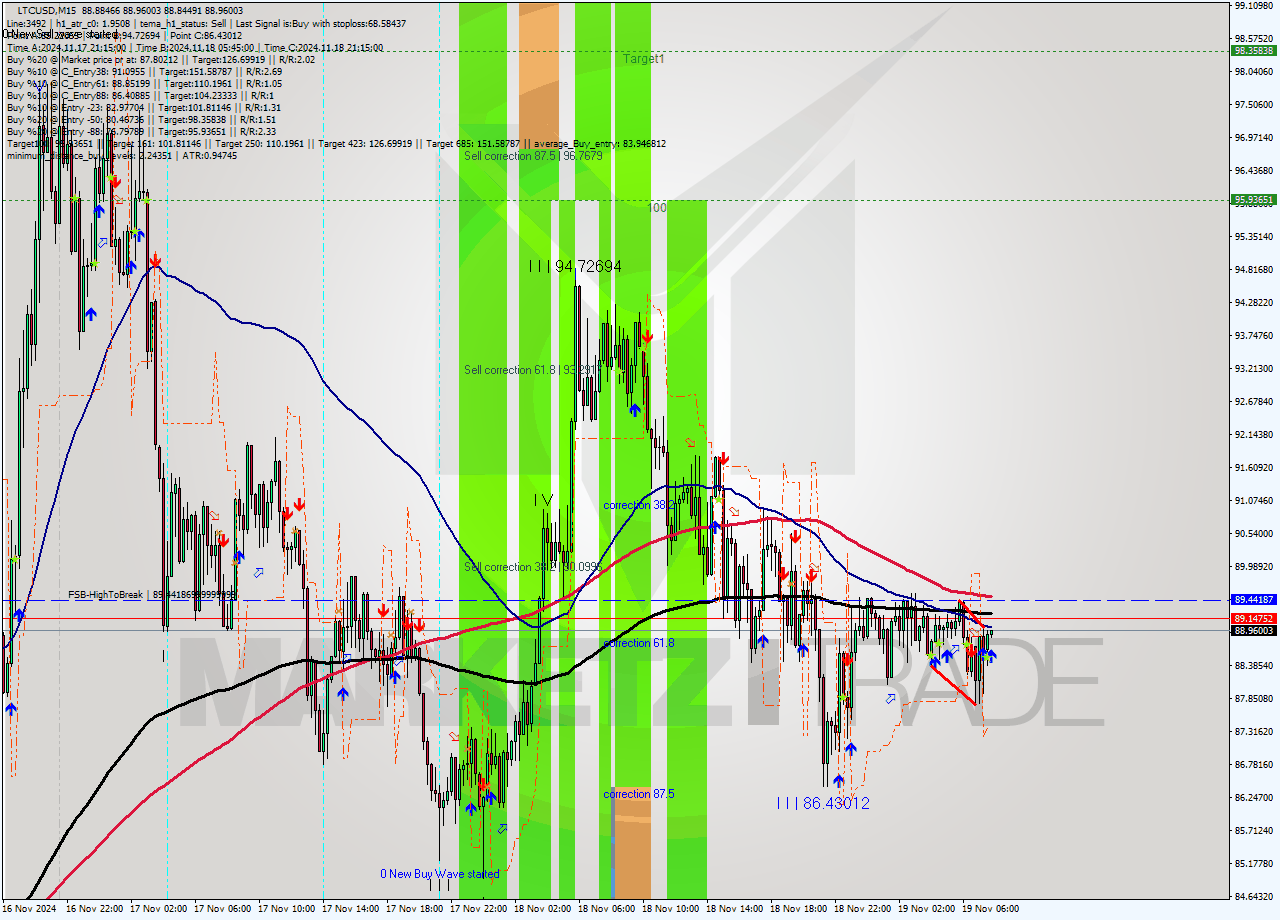Click the '17 Nov 06:00' time axis label

[x=222, y=909]
